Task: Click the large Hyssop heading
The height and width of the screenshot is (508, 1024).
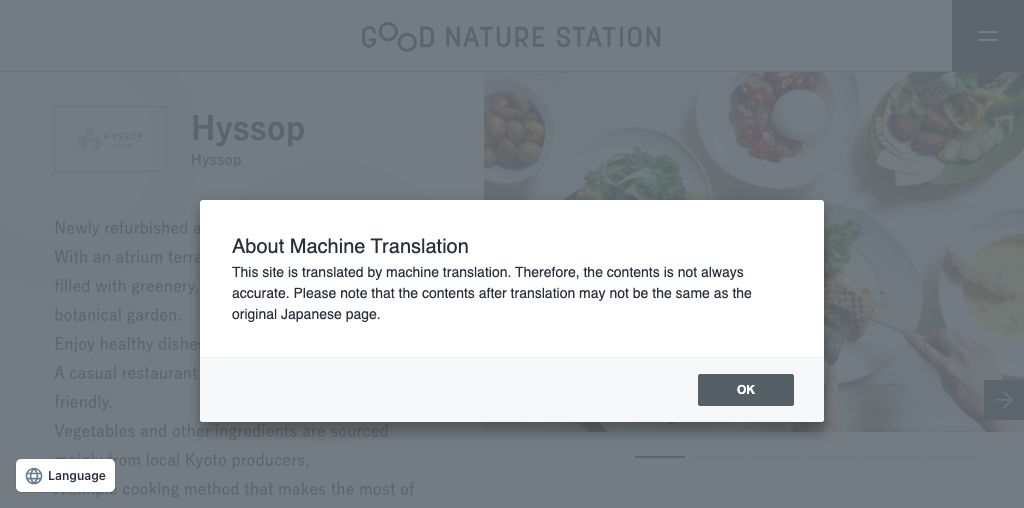Action: pos(247,128)
